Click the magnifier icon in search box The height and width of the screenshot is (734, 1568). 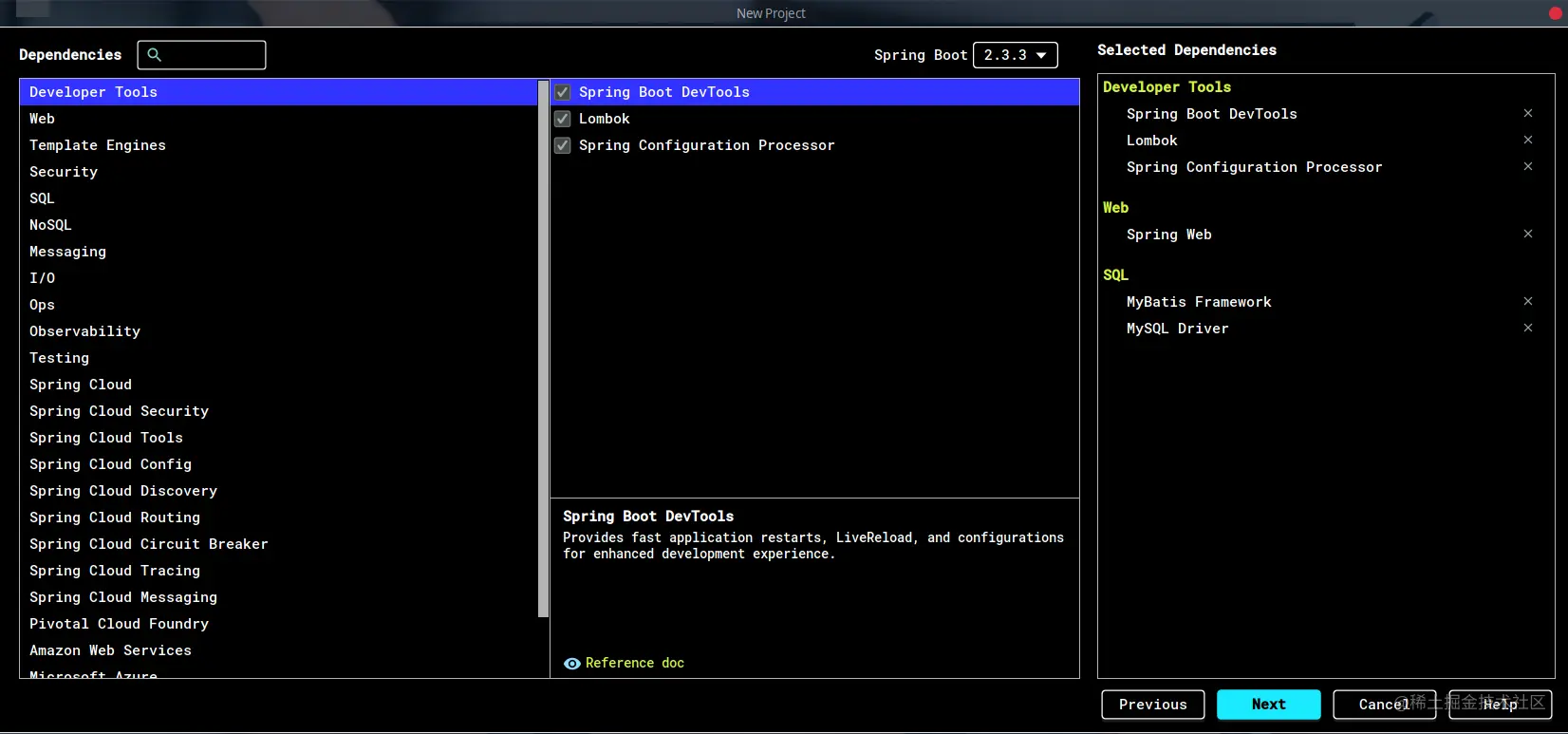155,55
